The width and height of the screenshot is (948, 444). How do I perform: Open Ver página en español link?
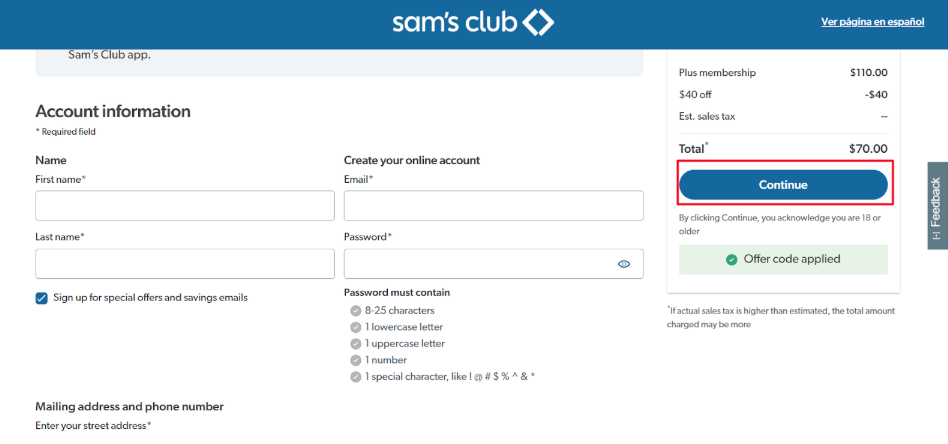point(872,22)
